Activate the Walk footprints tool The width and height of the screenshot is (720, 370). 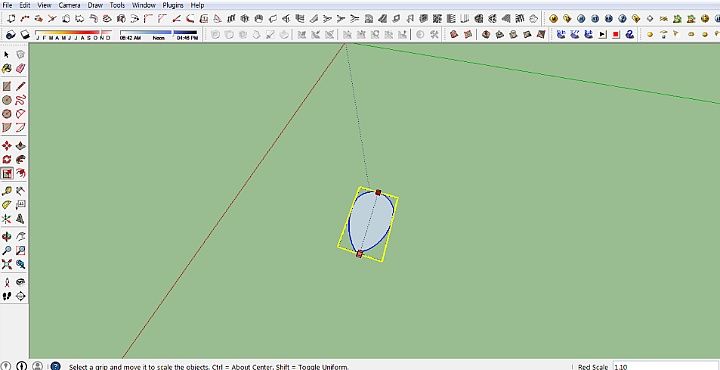6,296
